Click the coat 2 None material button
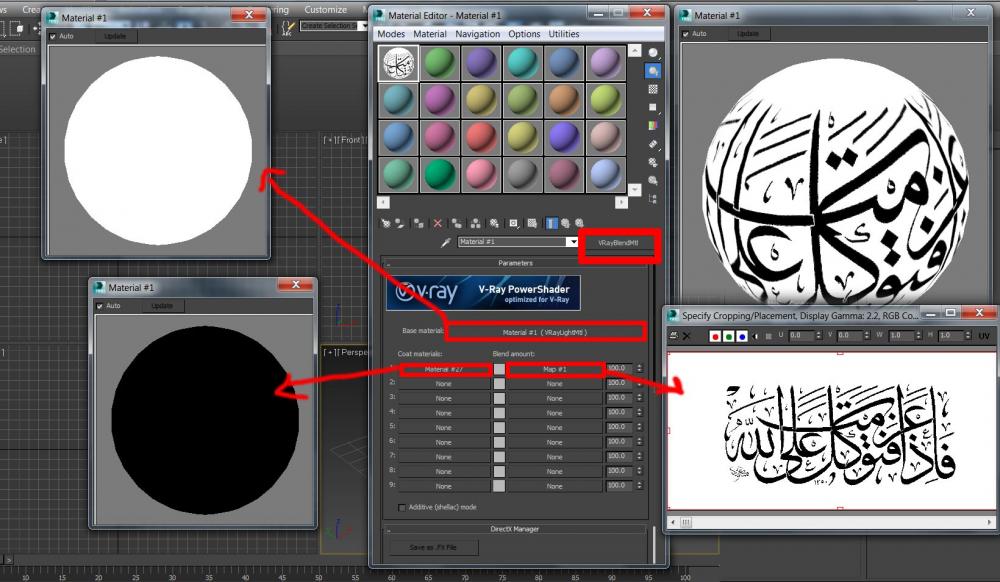 point(444,384)
